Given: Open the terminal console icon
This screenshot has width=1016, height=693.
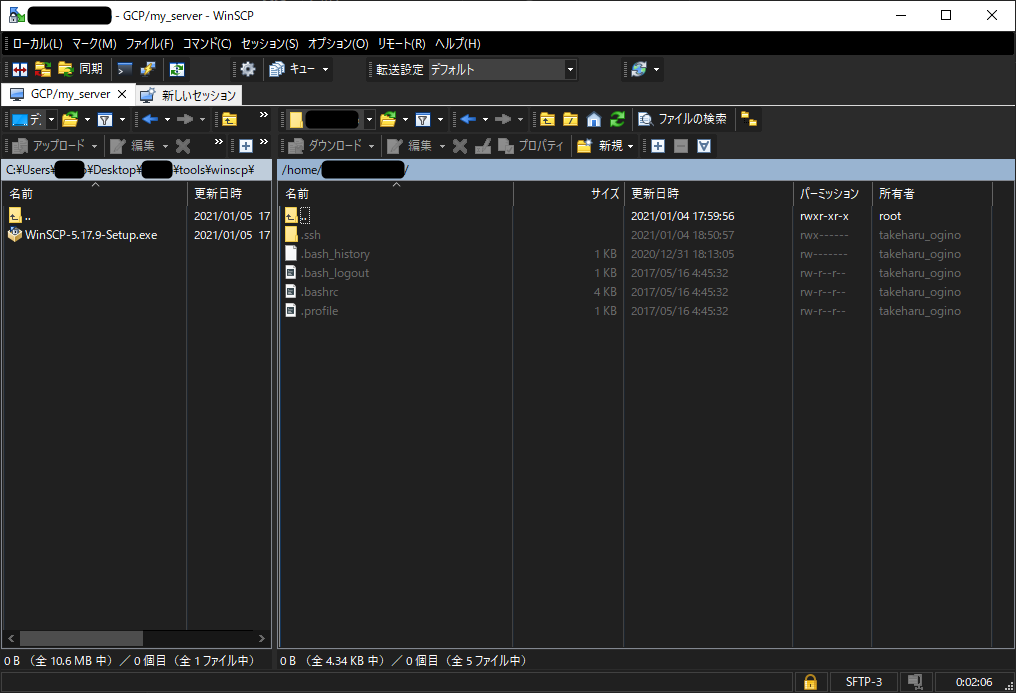Looking at the screenshot, I should tap(125, 69).
